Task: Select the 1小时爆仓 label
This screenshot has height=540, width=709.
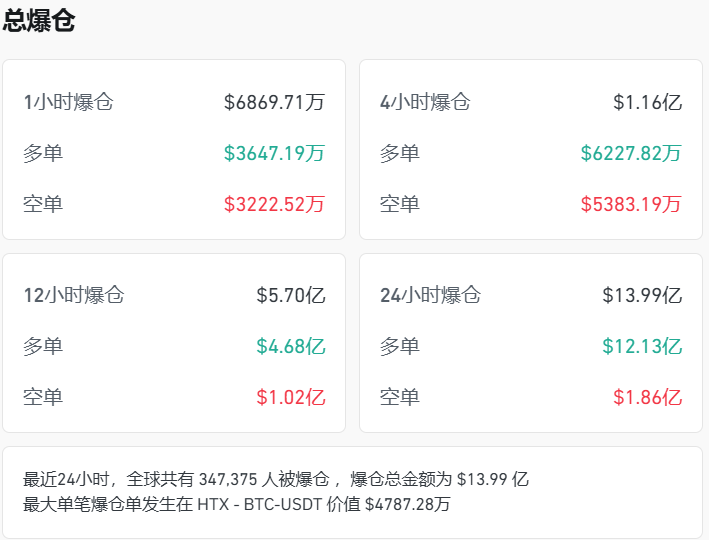Action: [x=68, y=102]
